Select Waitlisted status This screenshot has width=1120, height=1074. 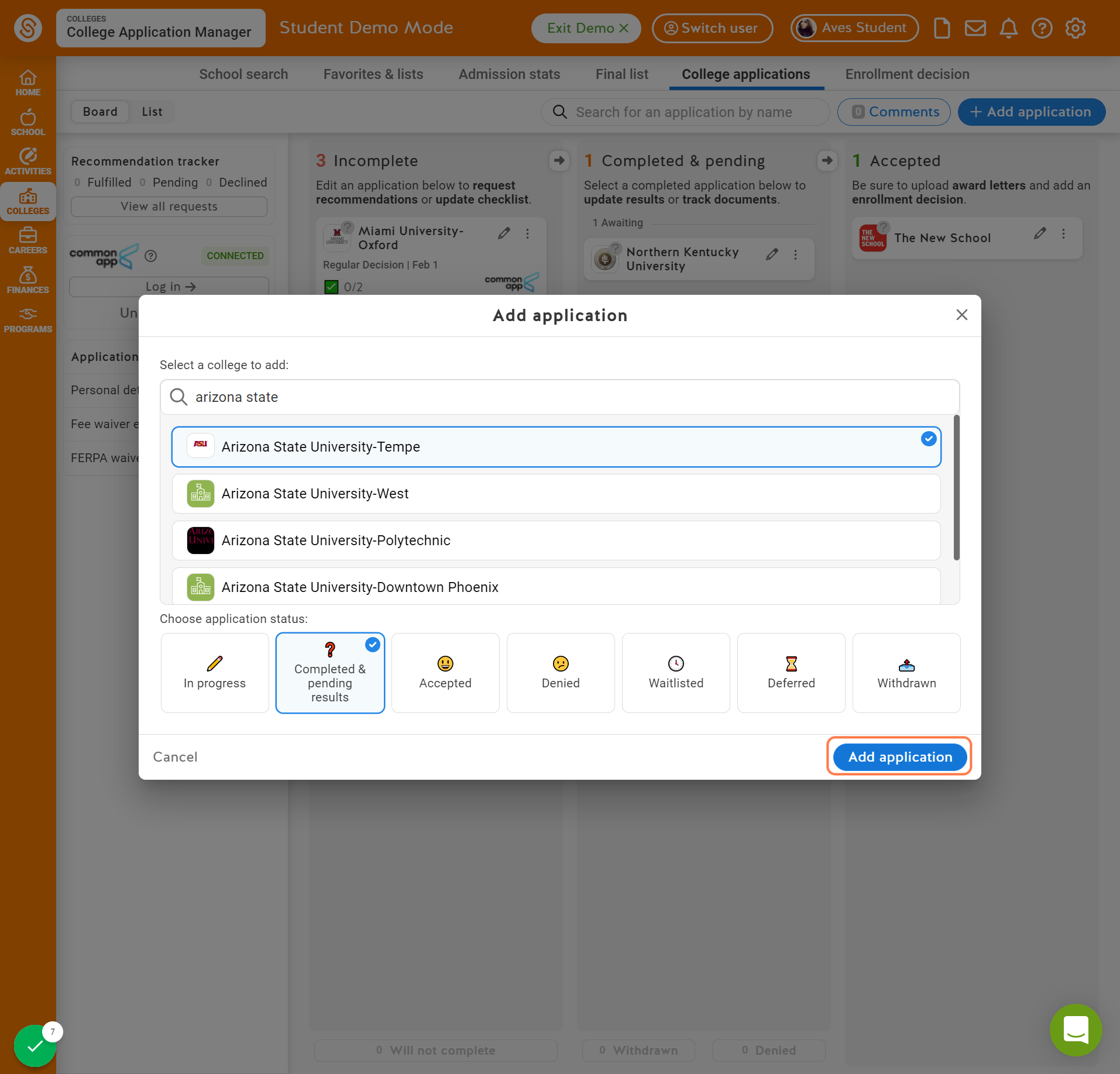(x=676, y=673)
